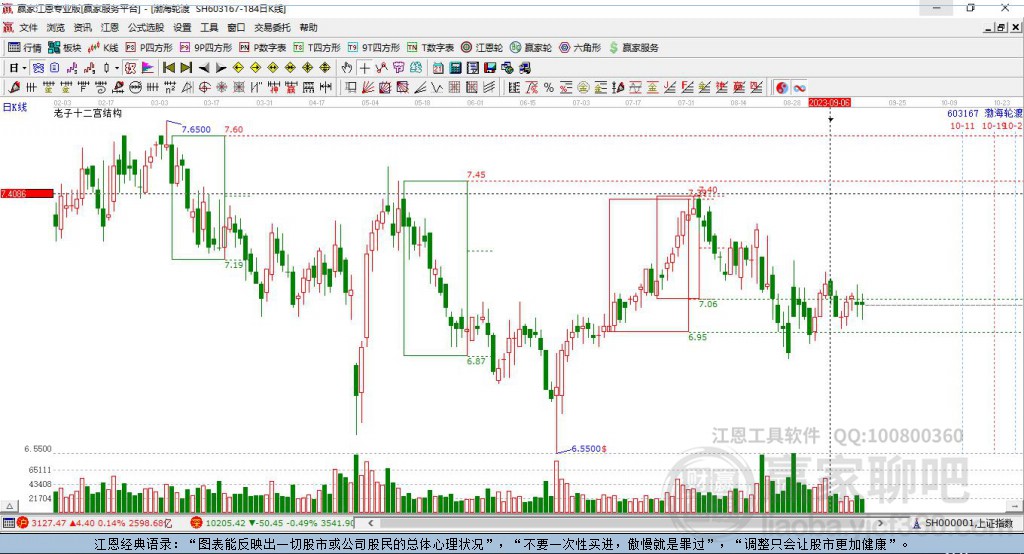Launch the 赢家轮 wheel tool
This screenshot has width=1024, height=554.
531,48
